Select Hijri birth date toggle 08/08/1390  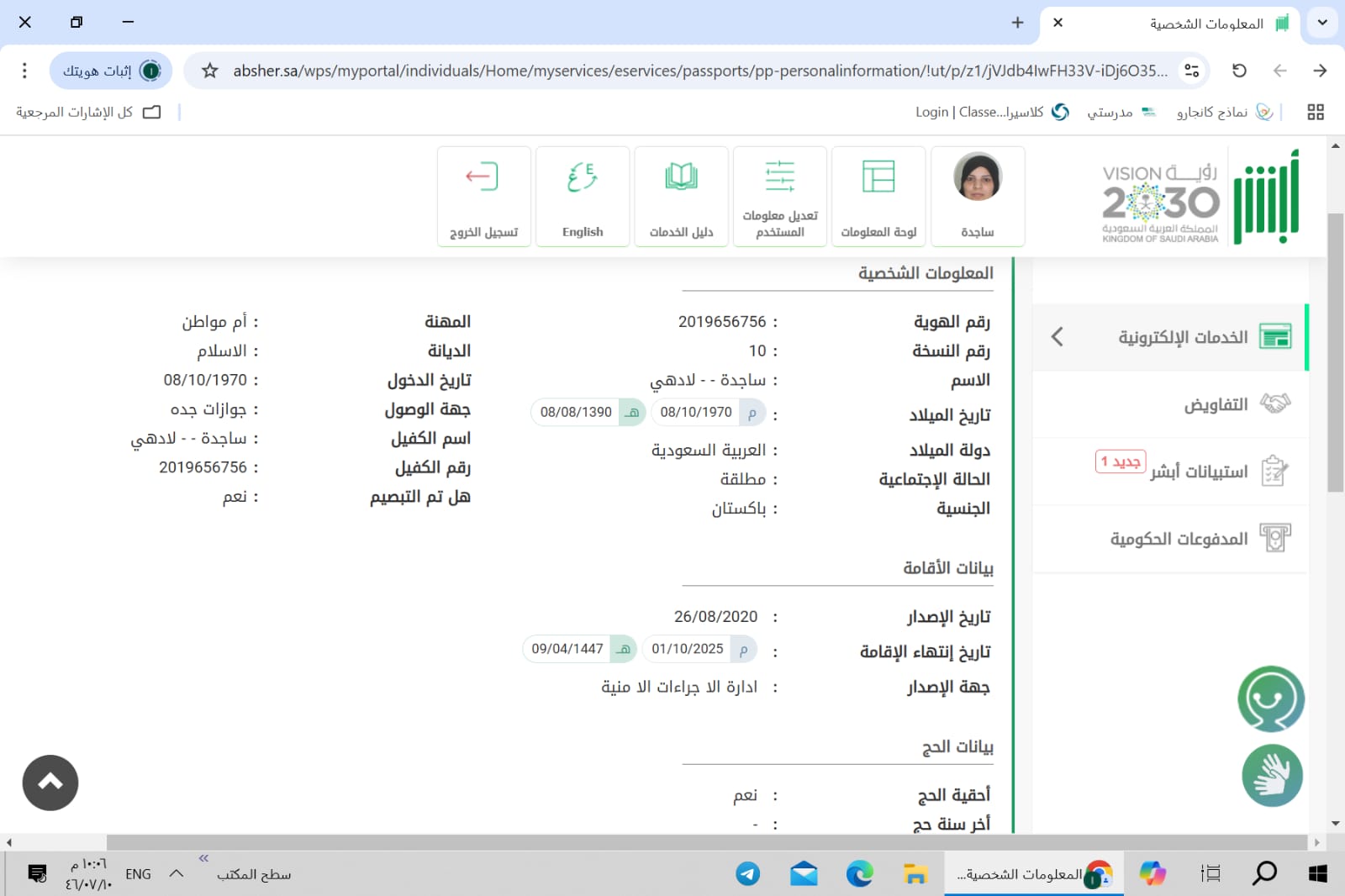pos(588,413)
